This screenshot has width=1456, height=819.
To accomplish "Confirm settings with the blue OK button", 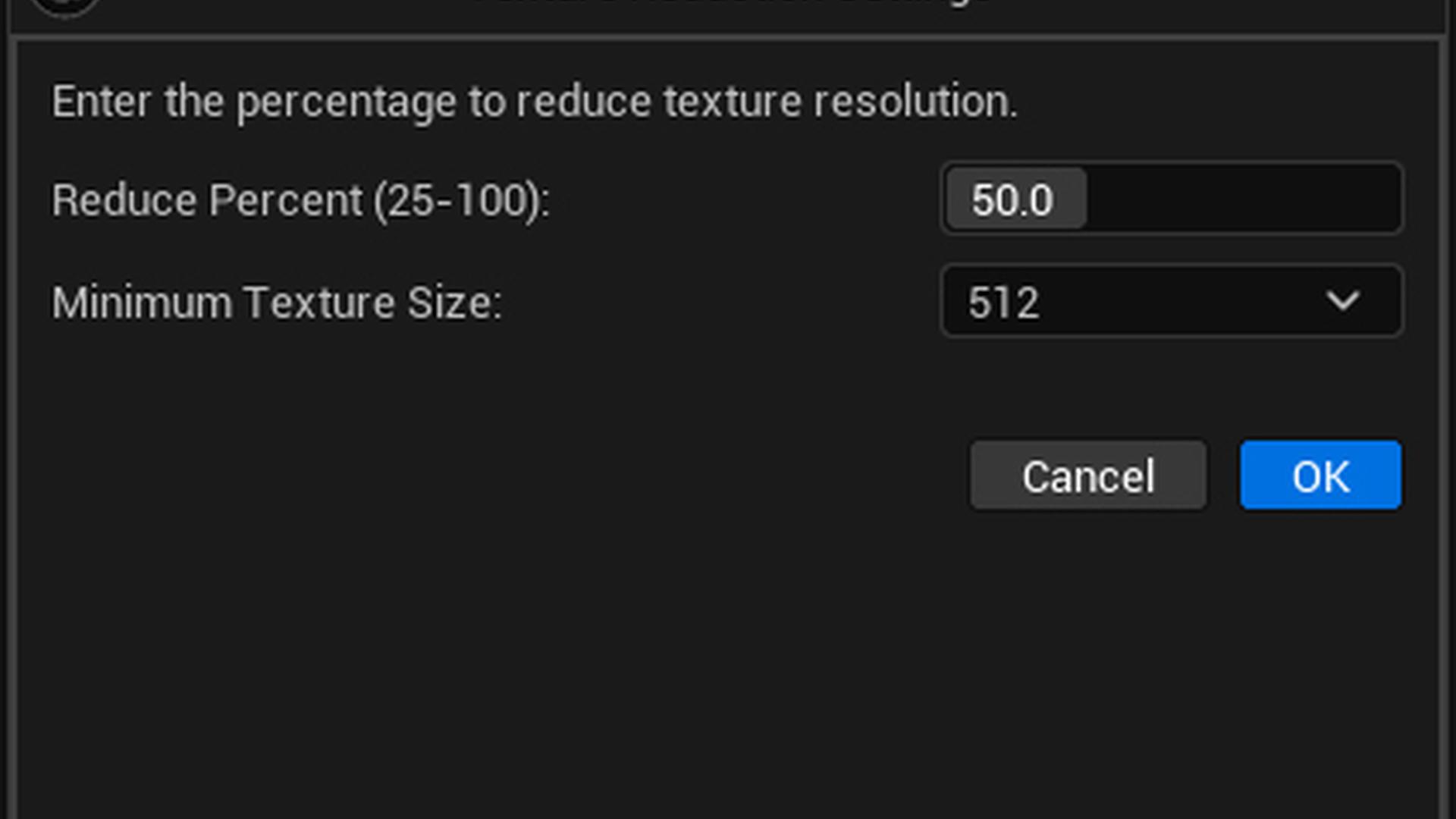I will coord(1319,475).
